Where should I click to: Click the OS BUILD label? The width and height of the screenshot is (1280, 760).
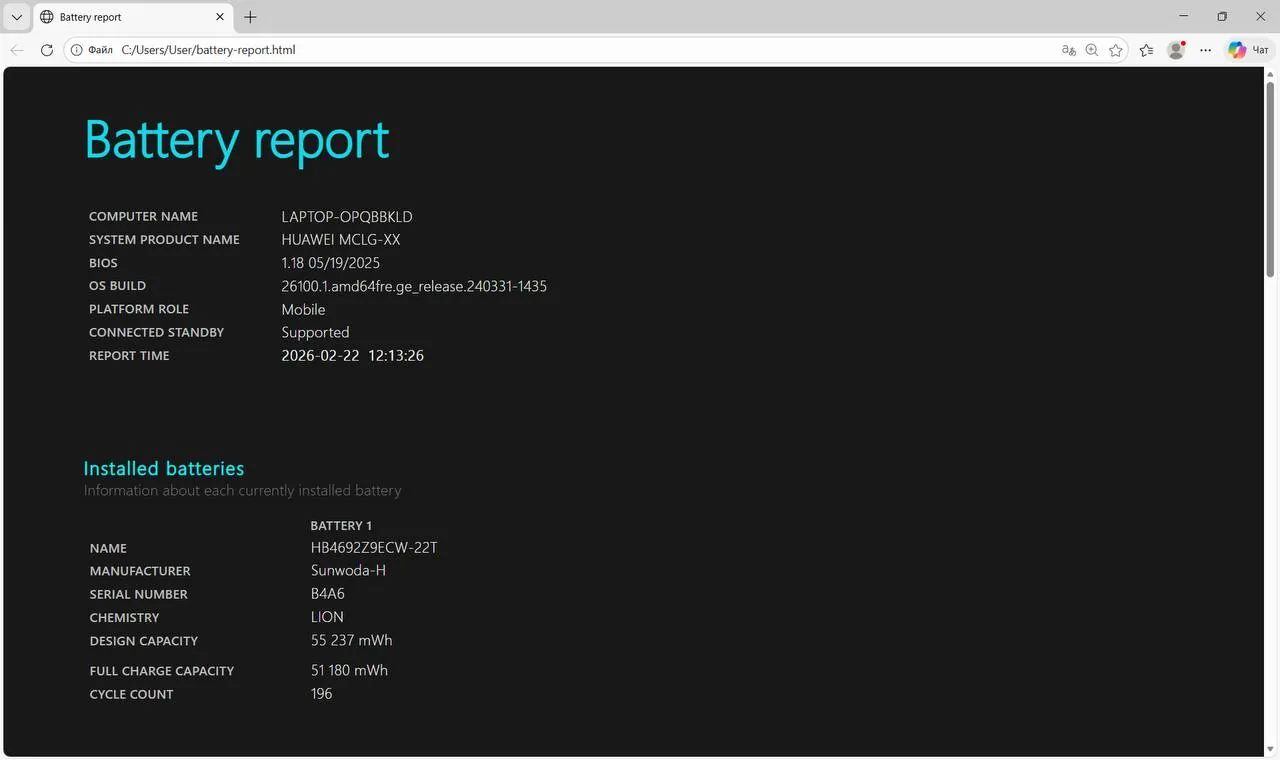click(x=117, y=286)
